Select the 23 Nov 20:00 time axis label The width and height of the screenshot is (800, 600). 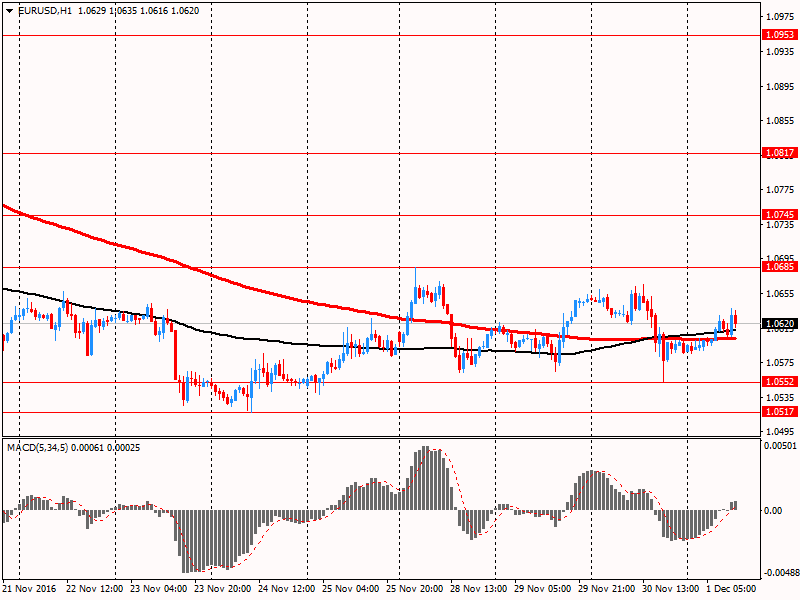coord(222,588)
